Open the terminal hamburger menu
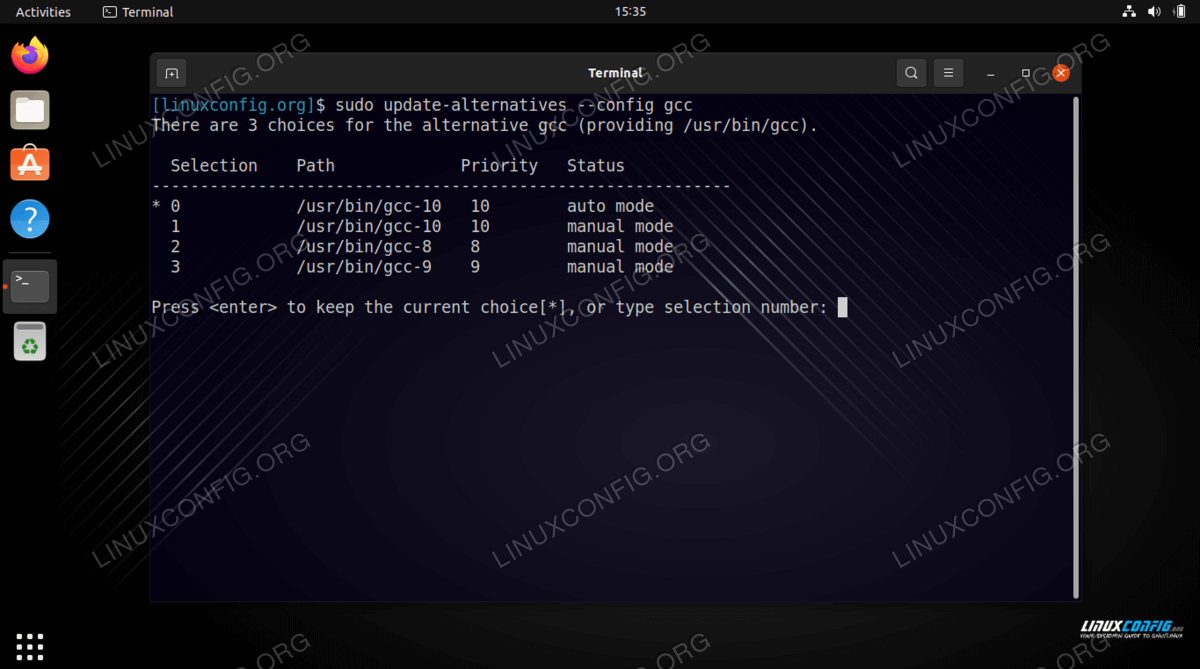The width and height of the screenshot is (1200, 669). (948, 73)
